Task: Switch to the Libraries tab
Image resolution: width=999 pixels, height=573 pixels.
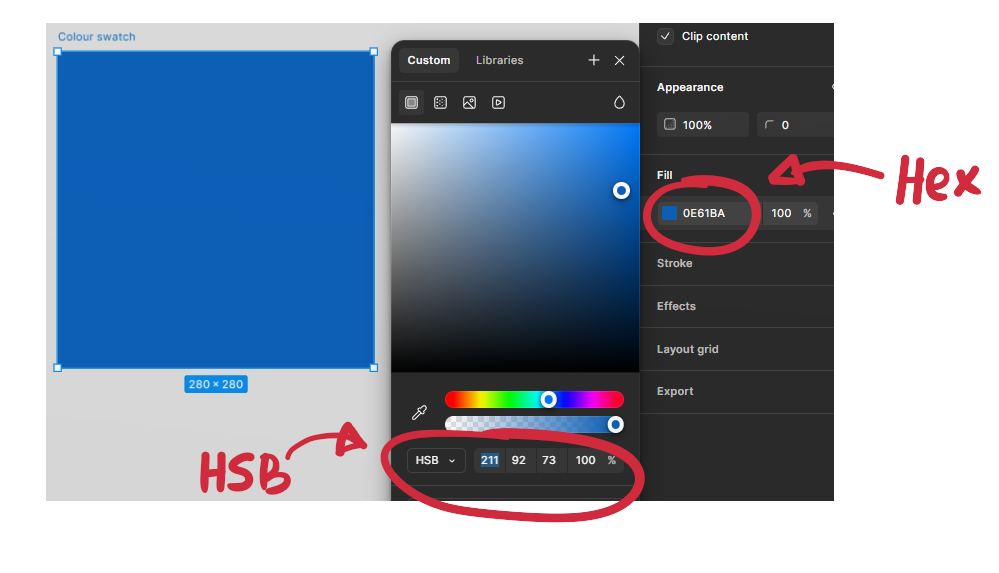Action: click(x=500, y=60)
